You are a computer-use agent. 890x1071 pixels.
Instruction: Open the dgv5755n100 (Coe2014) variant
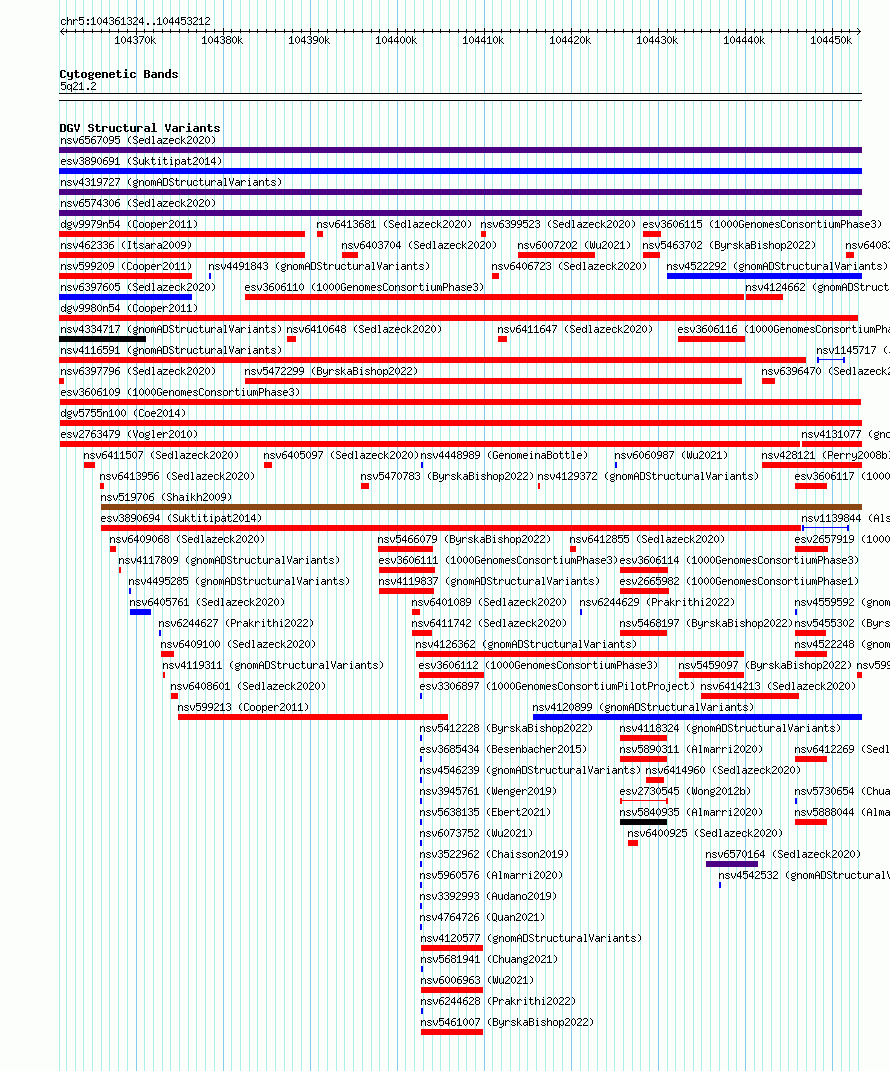(123, 413)
